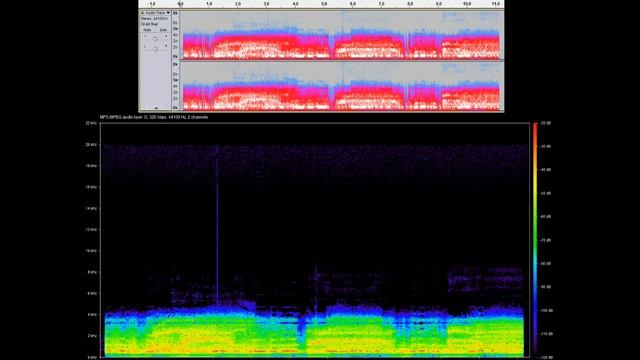The image size is (640, 360).
Task: Click the 4 kHz axis label
Action: coord(92,314)
